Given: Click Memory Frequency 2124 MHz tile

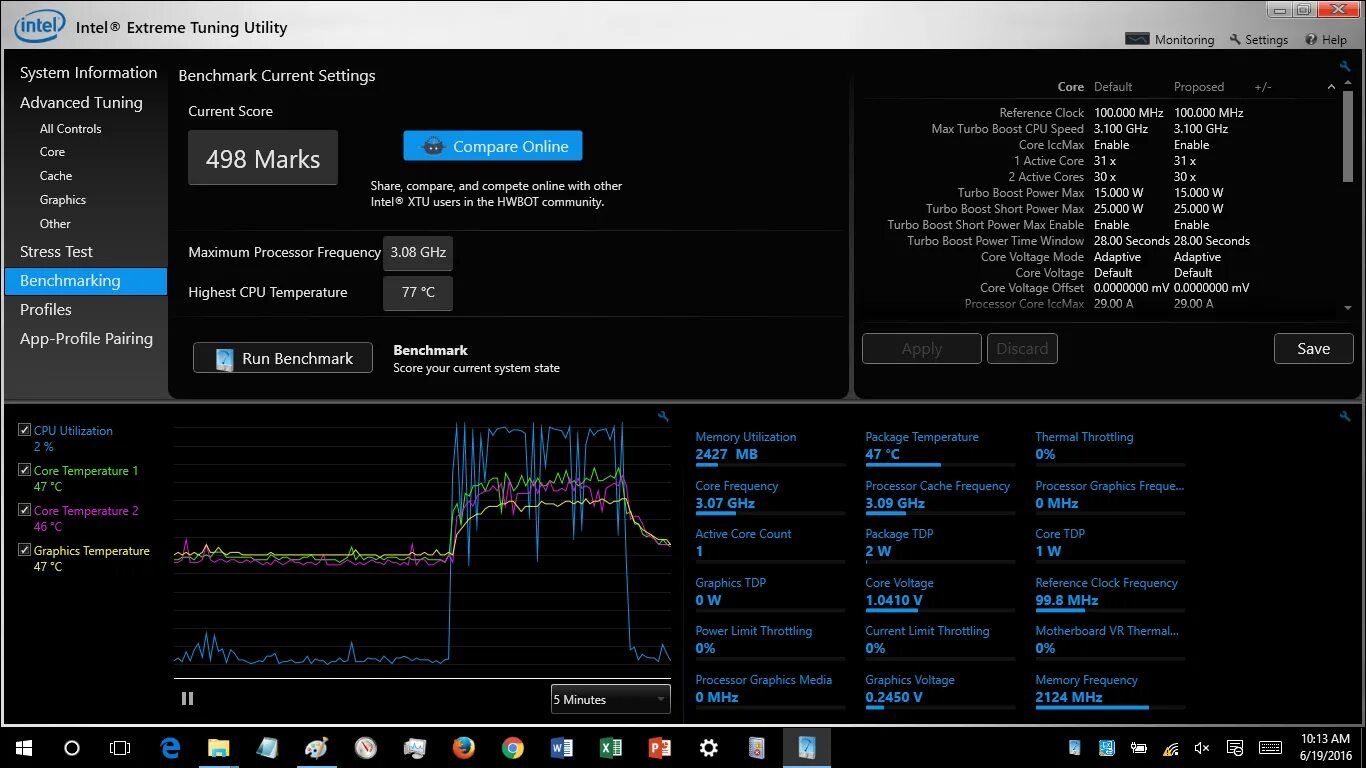Looking at the screenshot, I should click(1110, 691).
